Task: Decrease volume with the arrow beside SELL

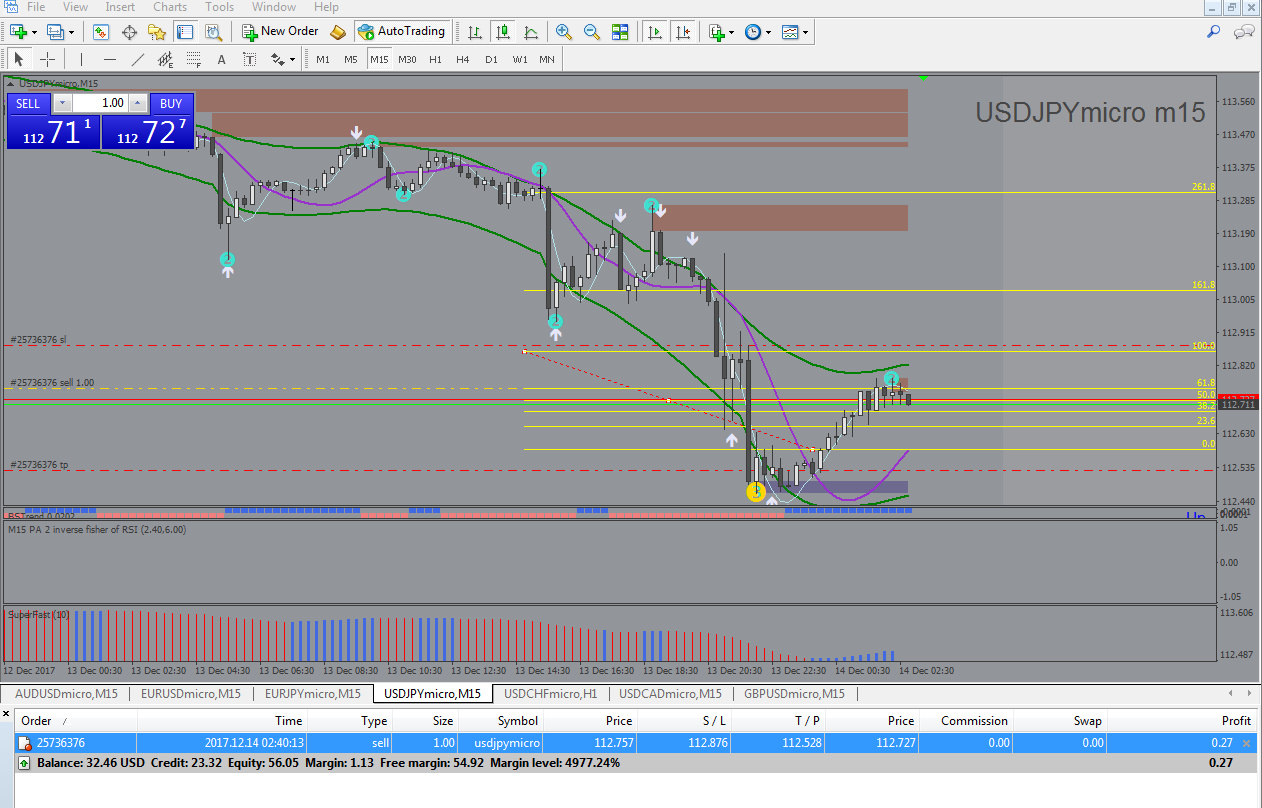Action: 62,103
